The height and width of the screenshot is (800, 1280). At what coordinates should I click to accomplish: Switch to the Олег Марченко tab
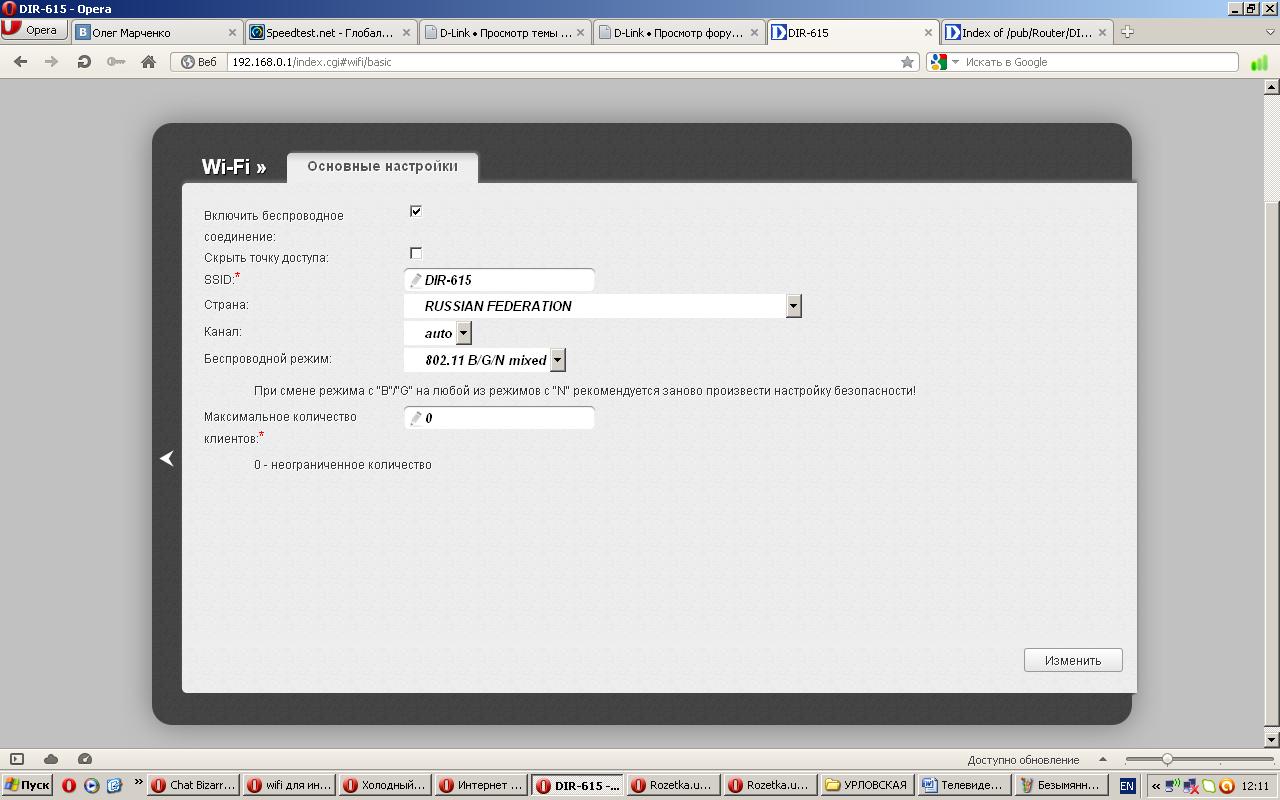(x=156, y=32)
